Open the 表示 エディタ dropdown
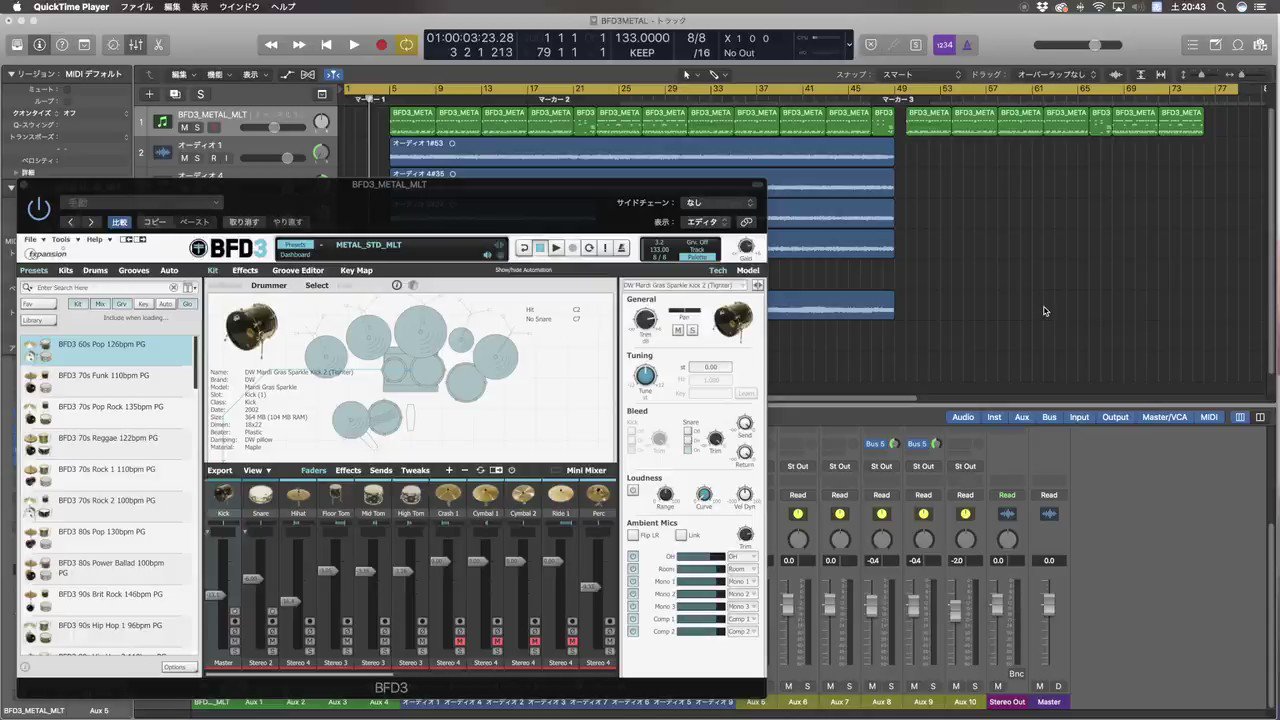The image size is (1280, 720). point(706,222)
